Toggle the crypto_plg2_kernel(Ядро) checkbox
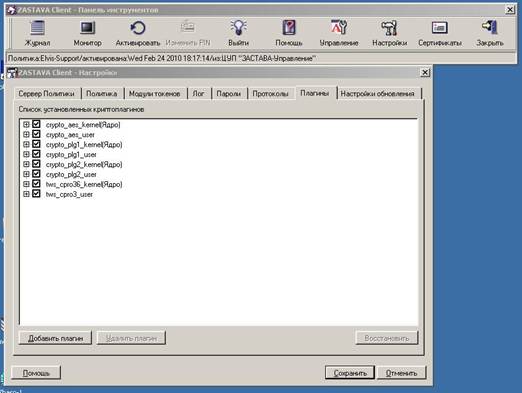The width and height of the screenshot is (522, 393). tap(36, 164)
